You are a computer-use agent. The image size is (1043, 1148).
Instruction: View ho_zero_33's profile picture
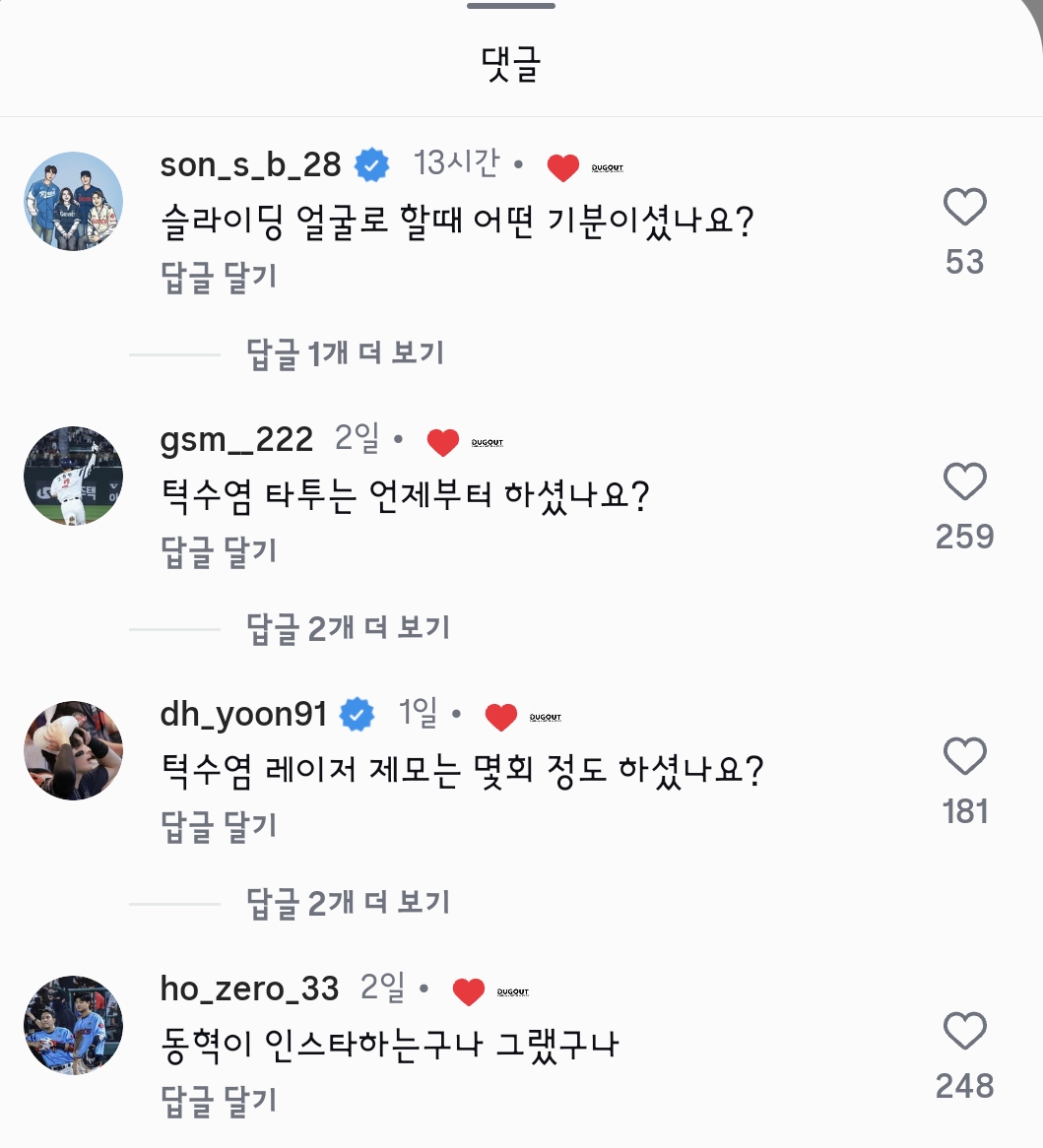[73, 1025]
